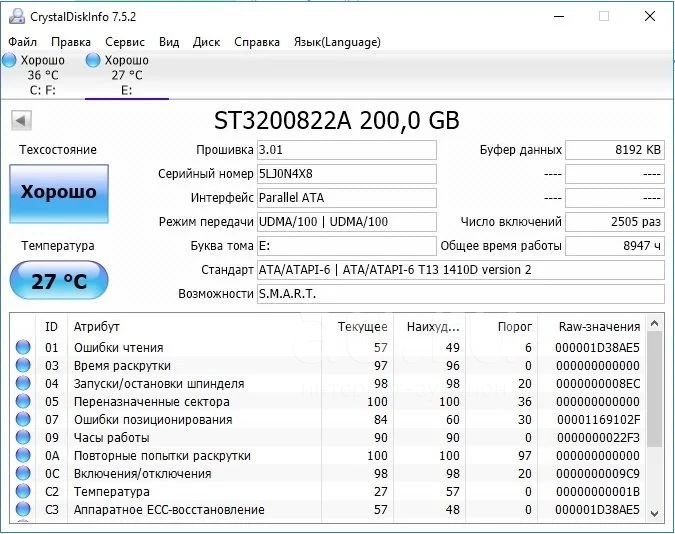Click the ST3200822A 200,0 GB disk title
This screenshot has height=534, width=675.
point(337,120)
